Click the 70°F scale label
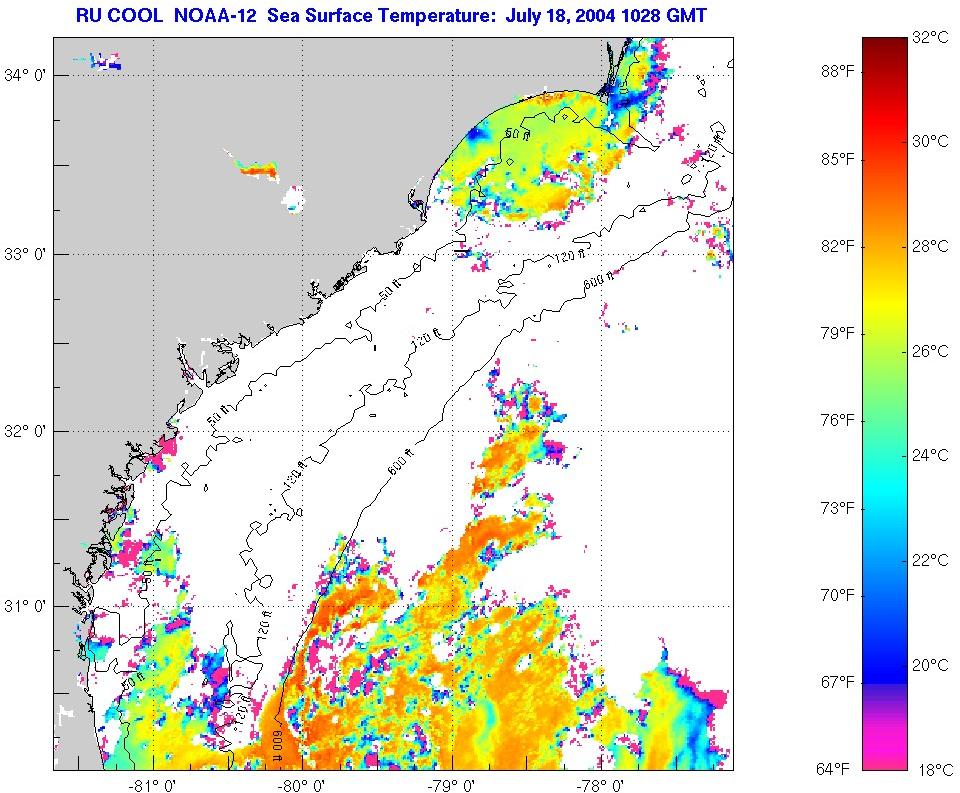This screenshot has width=960, height=793. (837, 595)
